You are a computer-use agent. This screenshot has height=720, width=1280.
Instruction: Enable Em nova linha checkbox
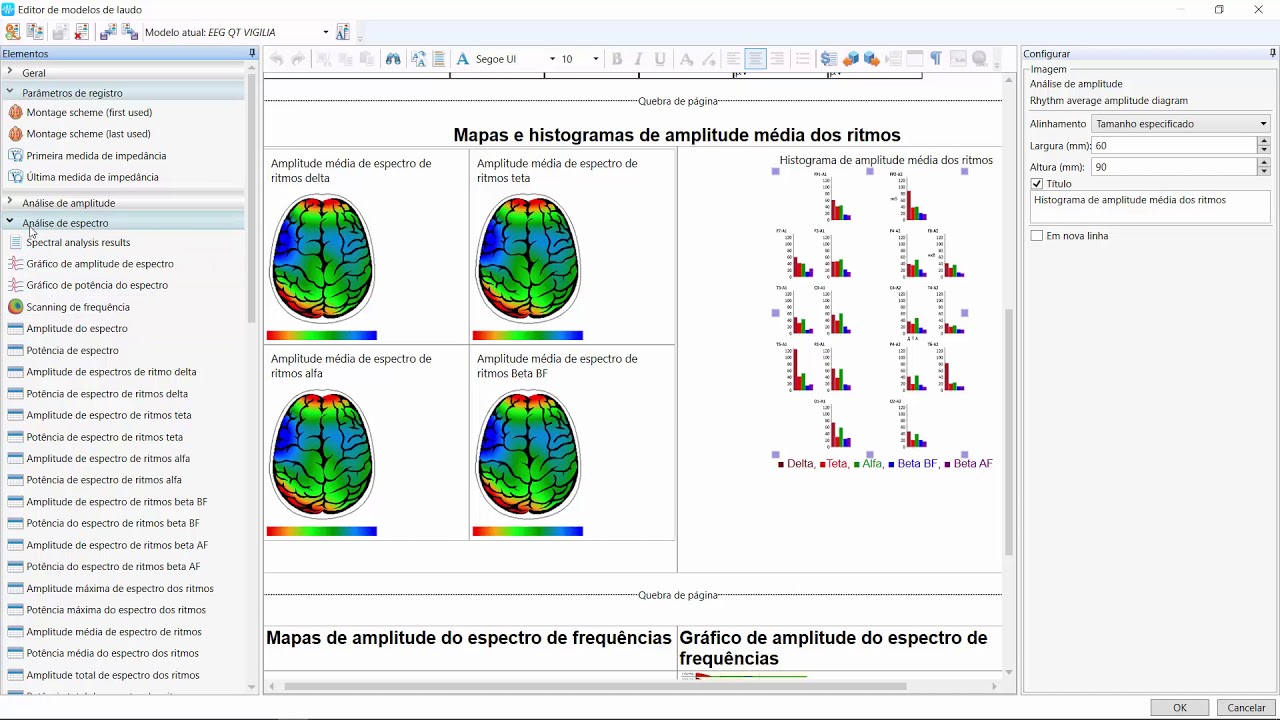coord(1037,236)
